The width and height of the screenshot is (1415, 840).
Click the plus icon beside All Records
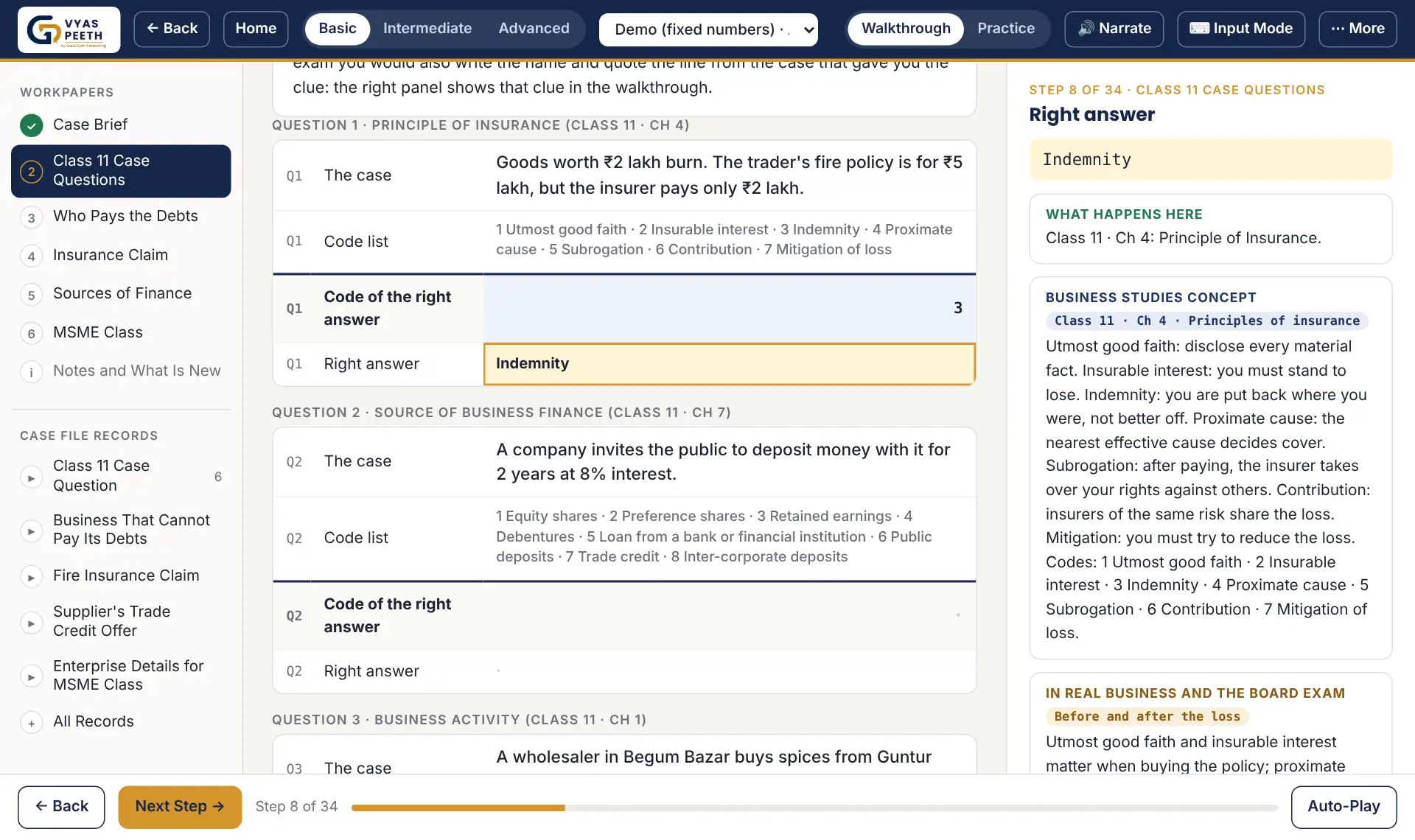pyautogui.click(x=31, y=723)
